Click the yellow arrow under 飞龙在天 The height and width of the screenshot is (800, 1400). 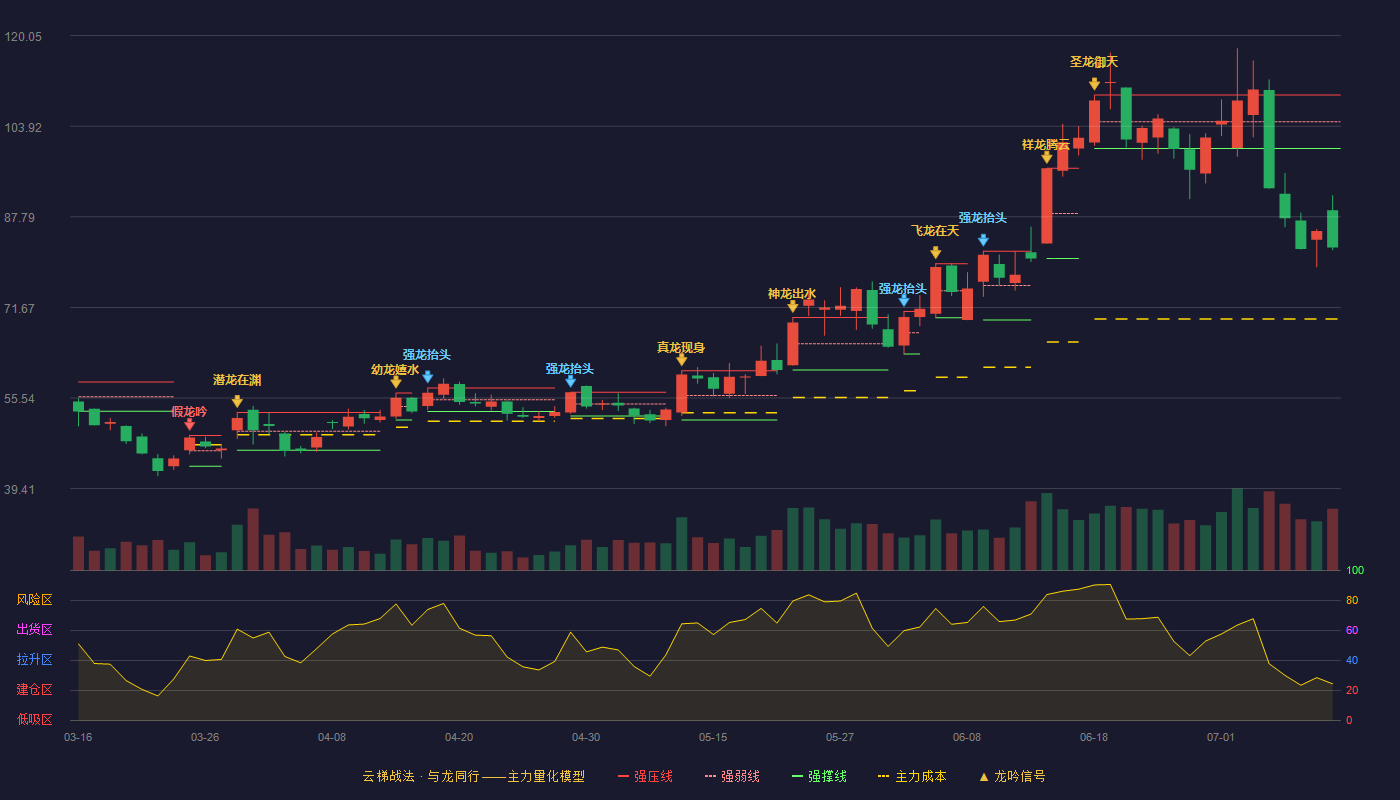pos(935,253)
